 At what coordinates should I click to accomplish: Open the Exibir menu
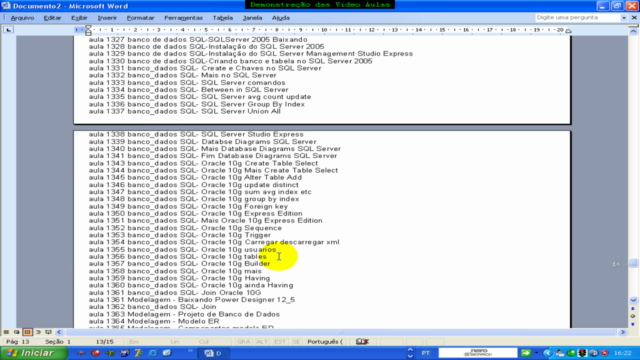pos(79,18)
